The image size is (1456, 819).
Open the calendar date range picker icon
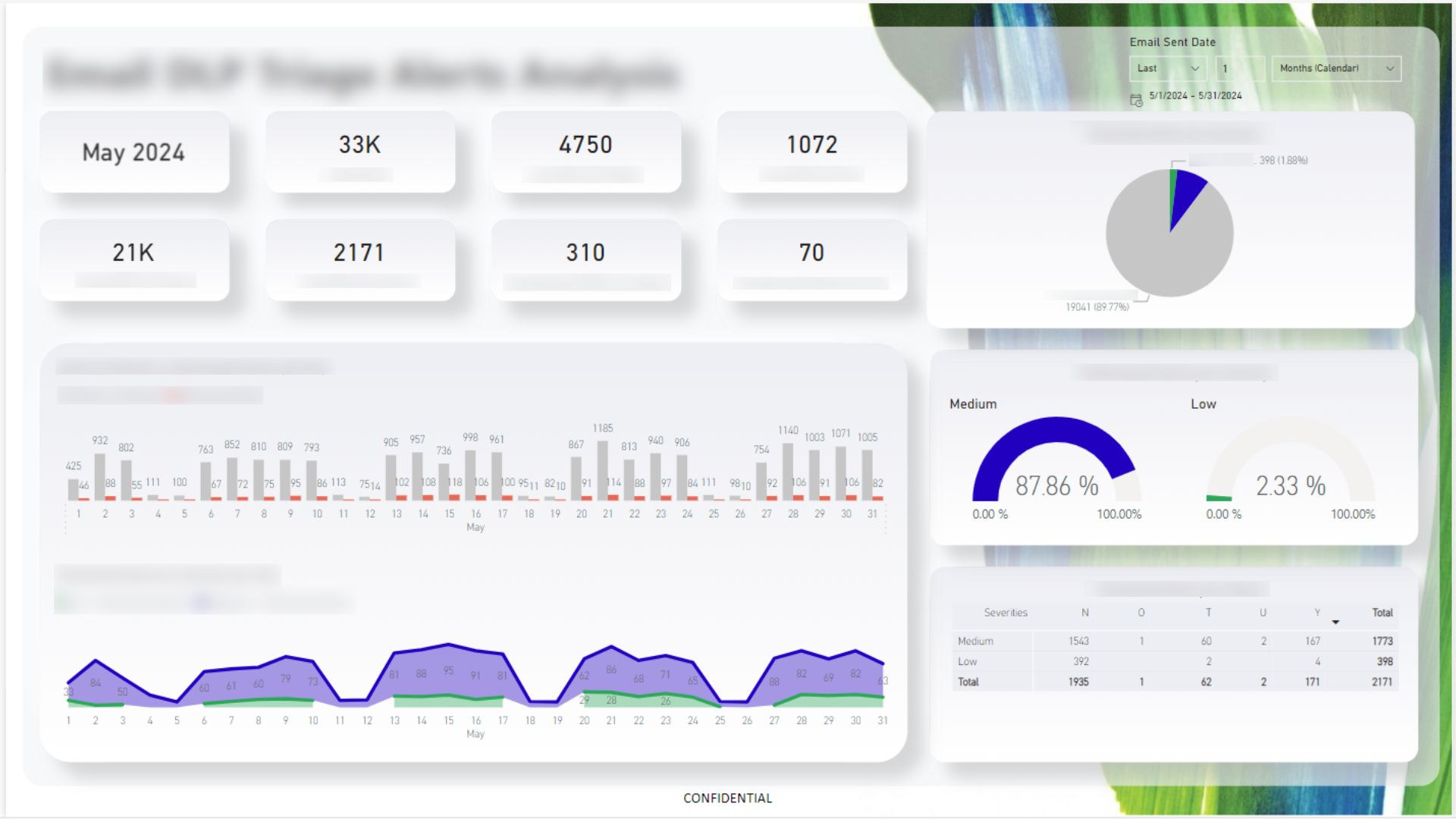point(1136,100)
